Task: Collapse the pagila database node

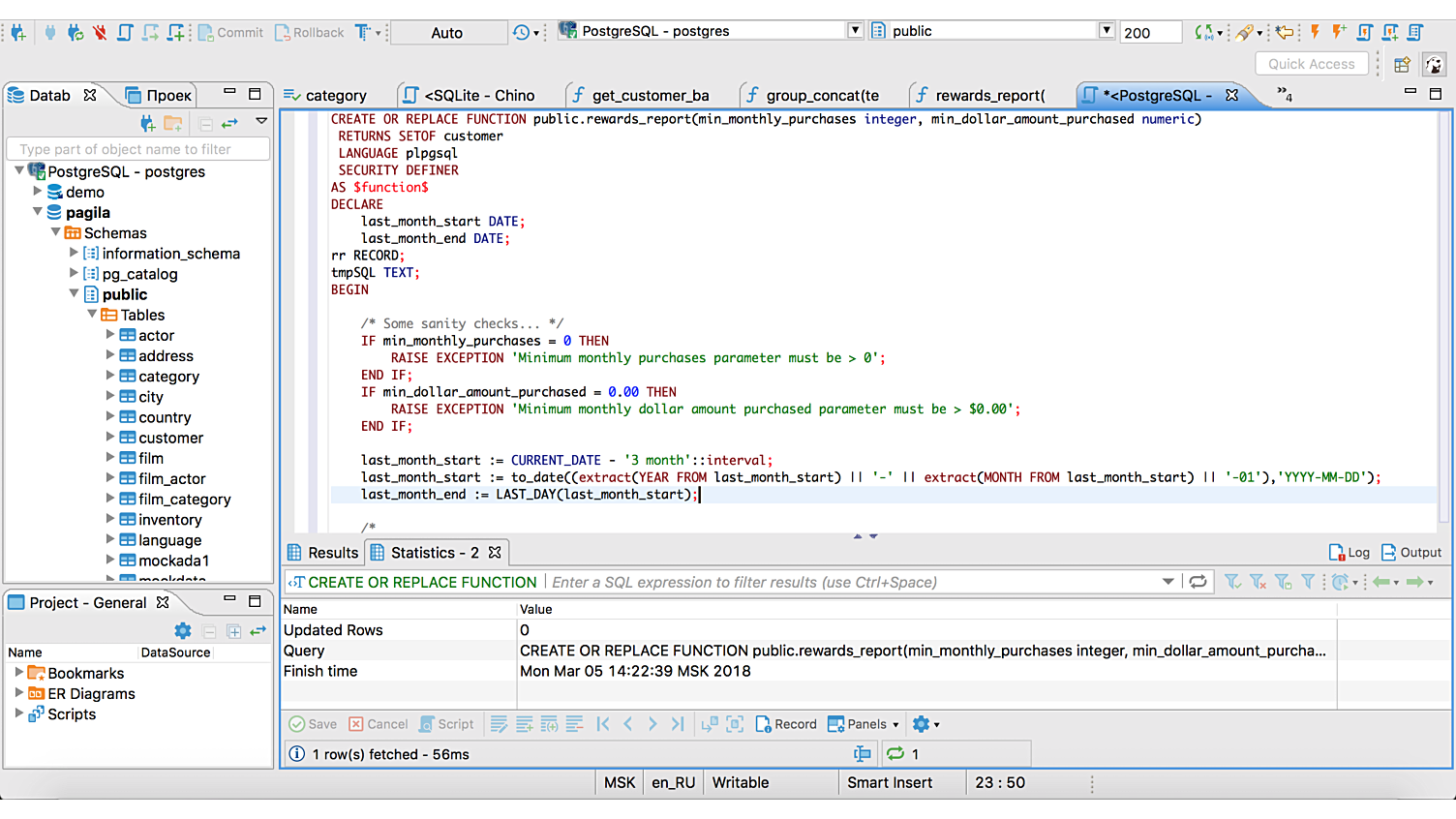Action: pyautogui.click(x=38, y=212)
